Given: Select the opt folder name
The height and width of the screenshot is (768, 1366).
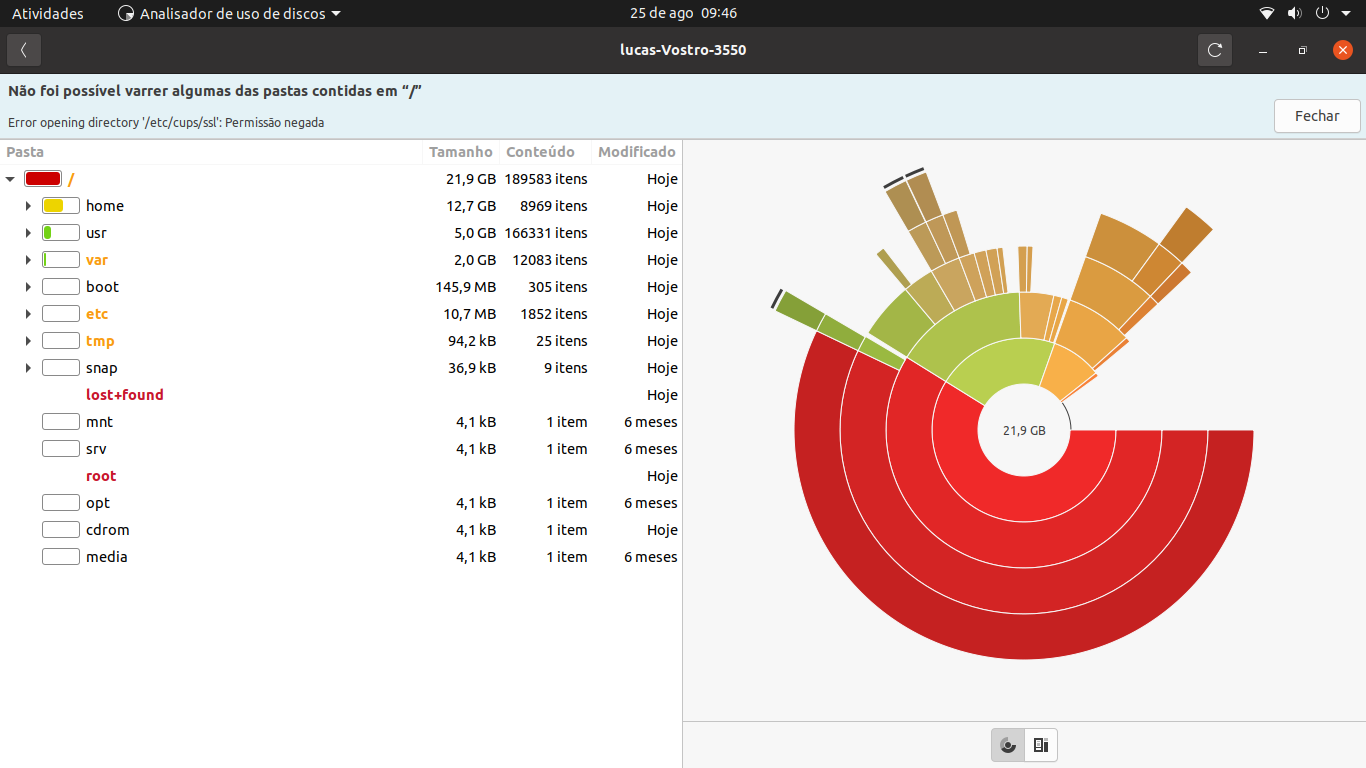Looking at the screenshot, I should tap(98, 503).
